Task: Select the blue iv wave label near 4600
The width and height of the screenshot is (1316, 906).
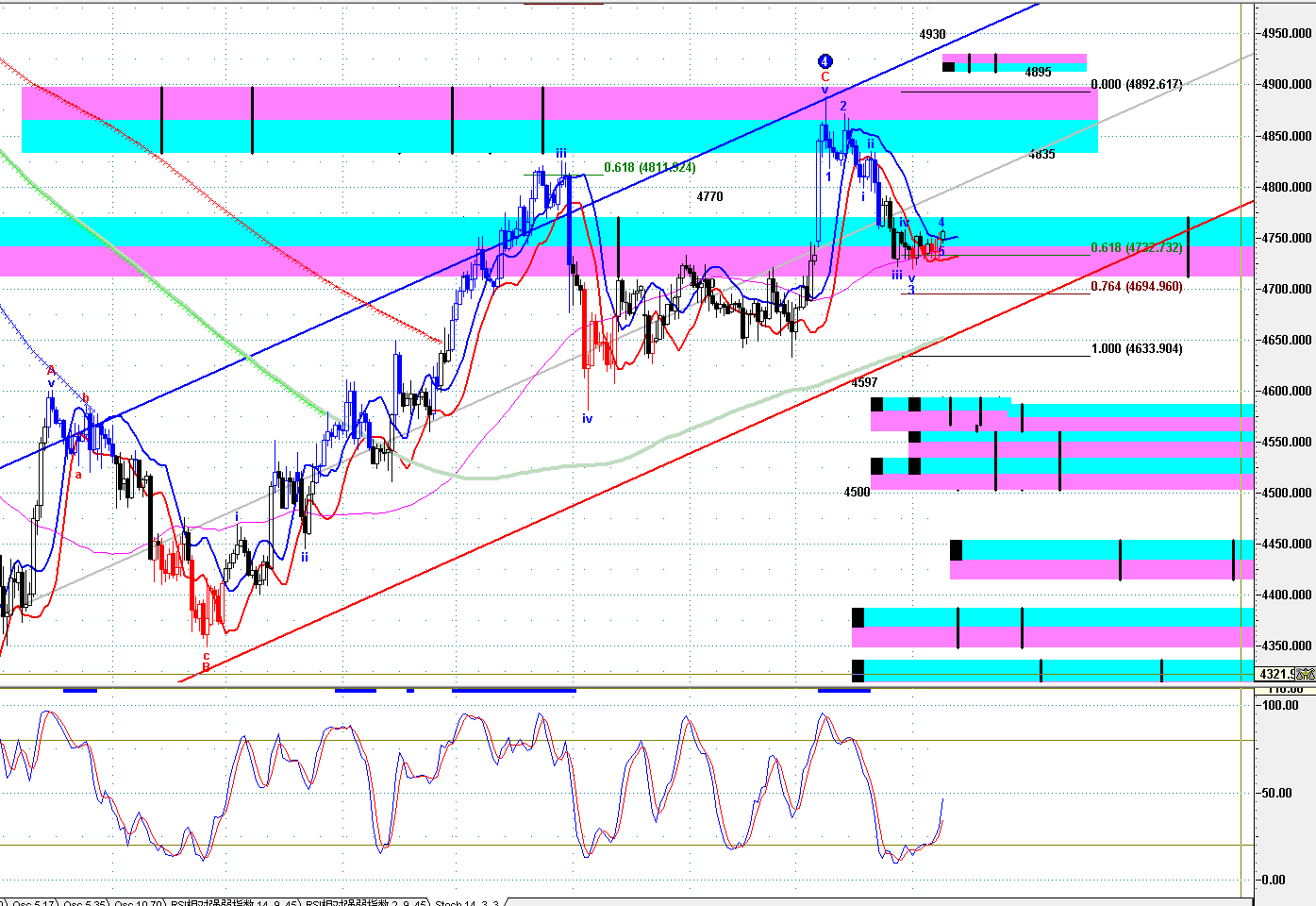Action: [x=587, y=418]
